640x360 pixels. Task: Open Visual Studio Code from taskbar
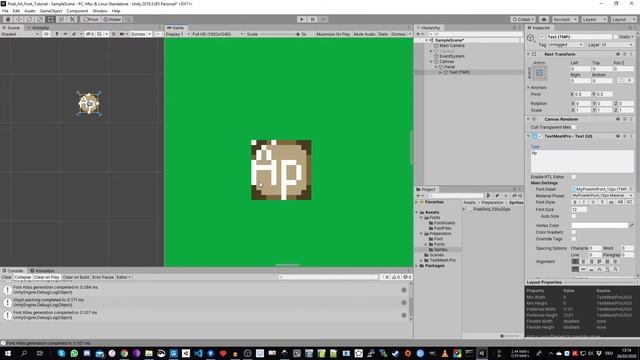click(x=198, y=353)
